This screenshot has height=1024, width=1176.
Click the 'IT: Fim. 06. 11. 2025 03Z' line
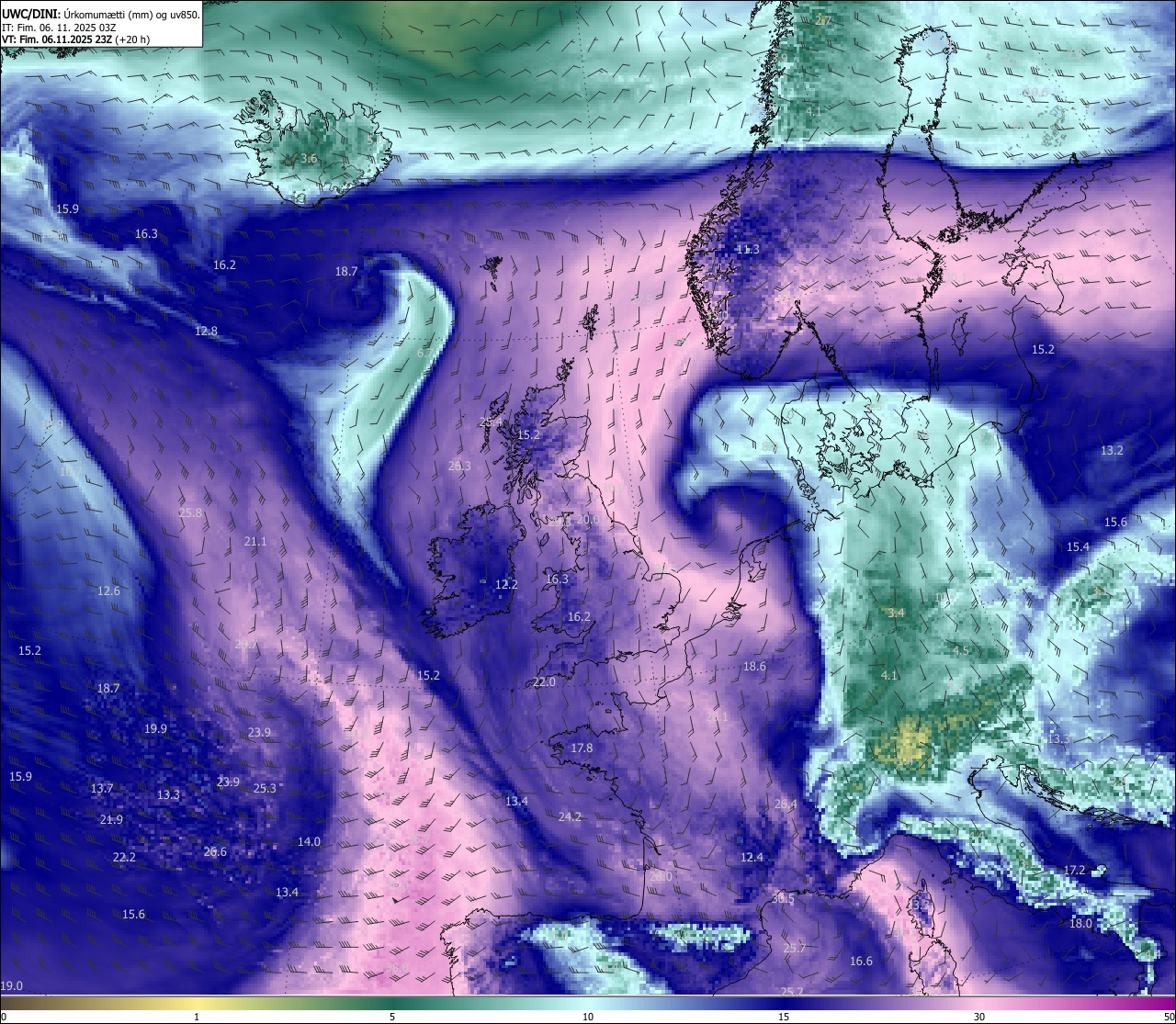point(59,28)
